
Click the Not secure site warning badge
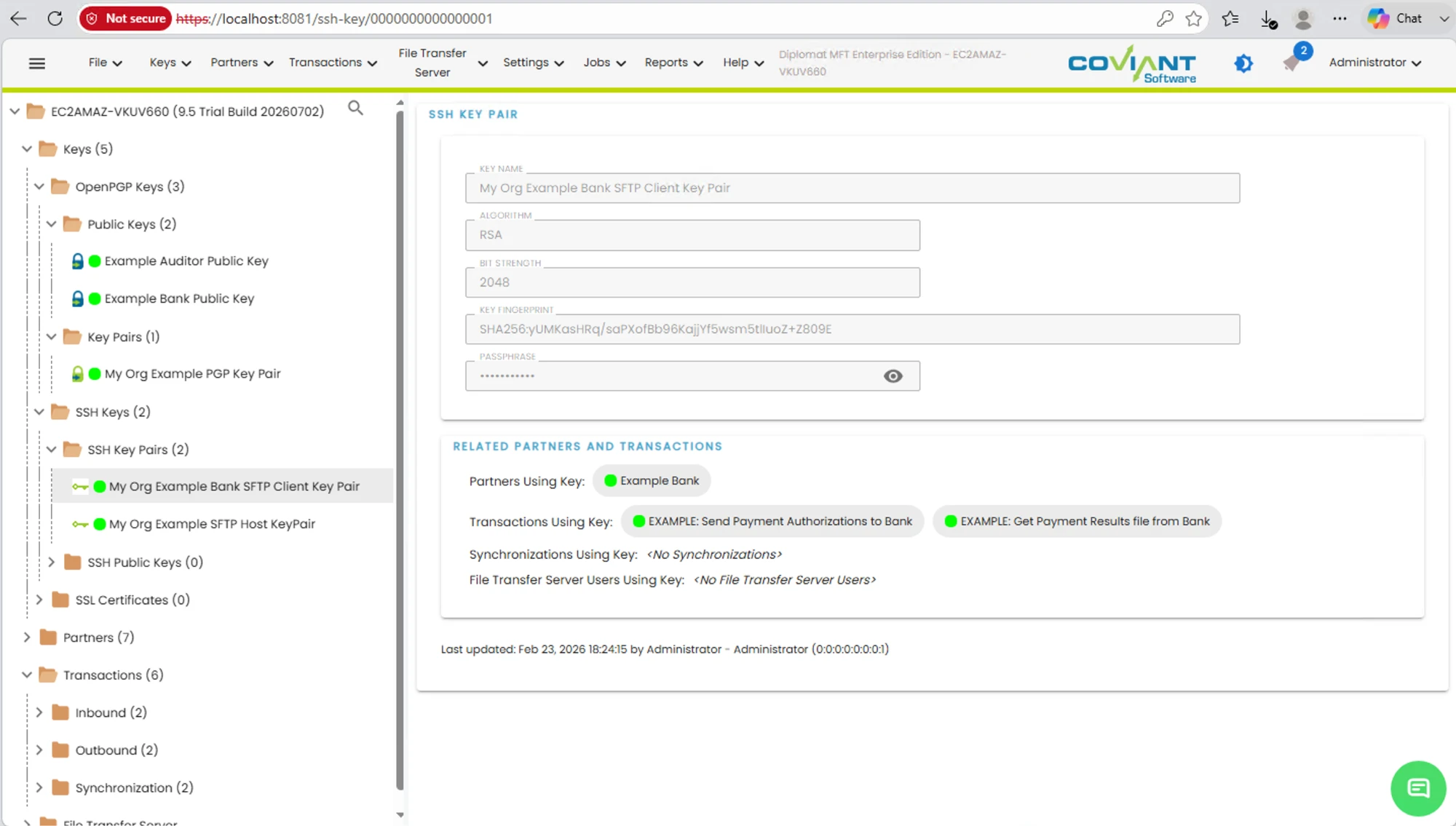pos(125,18)
